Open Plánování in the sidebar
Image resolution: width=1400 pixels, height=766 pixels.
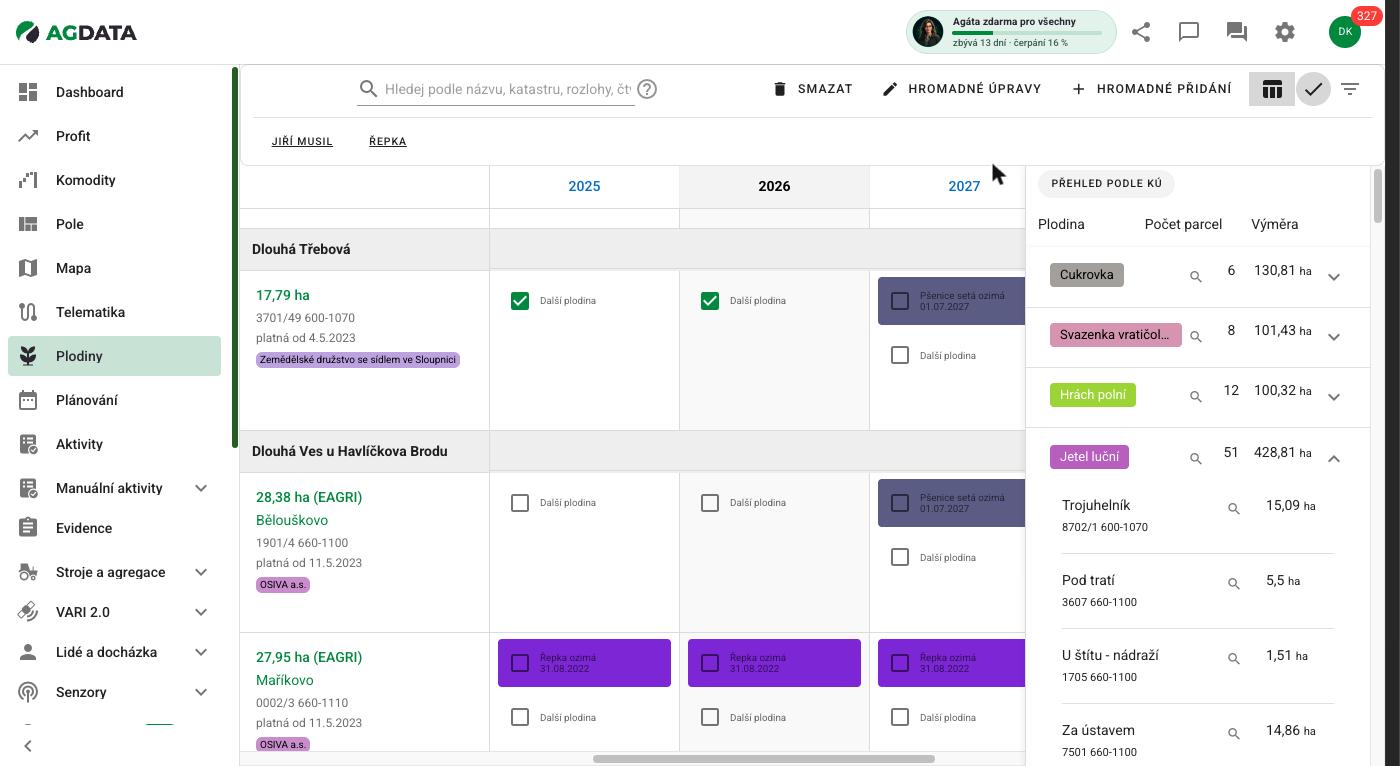[x=114, y=400]
